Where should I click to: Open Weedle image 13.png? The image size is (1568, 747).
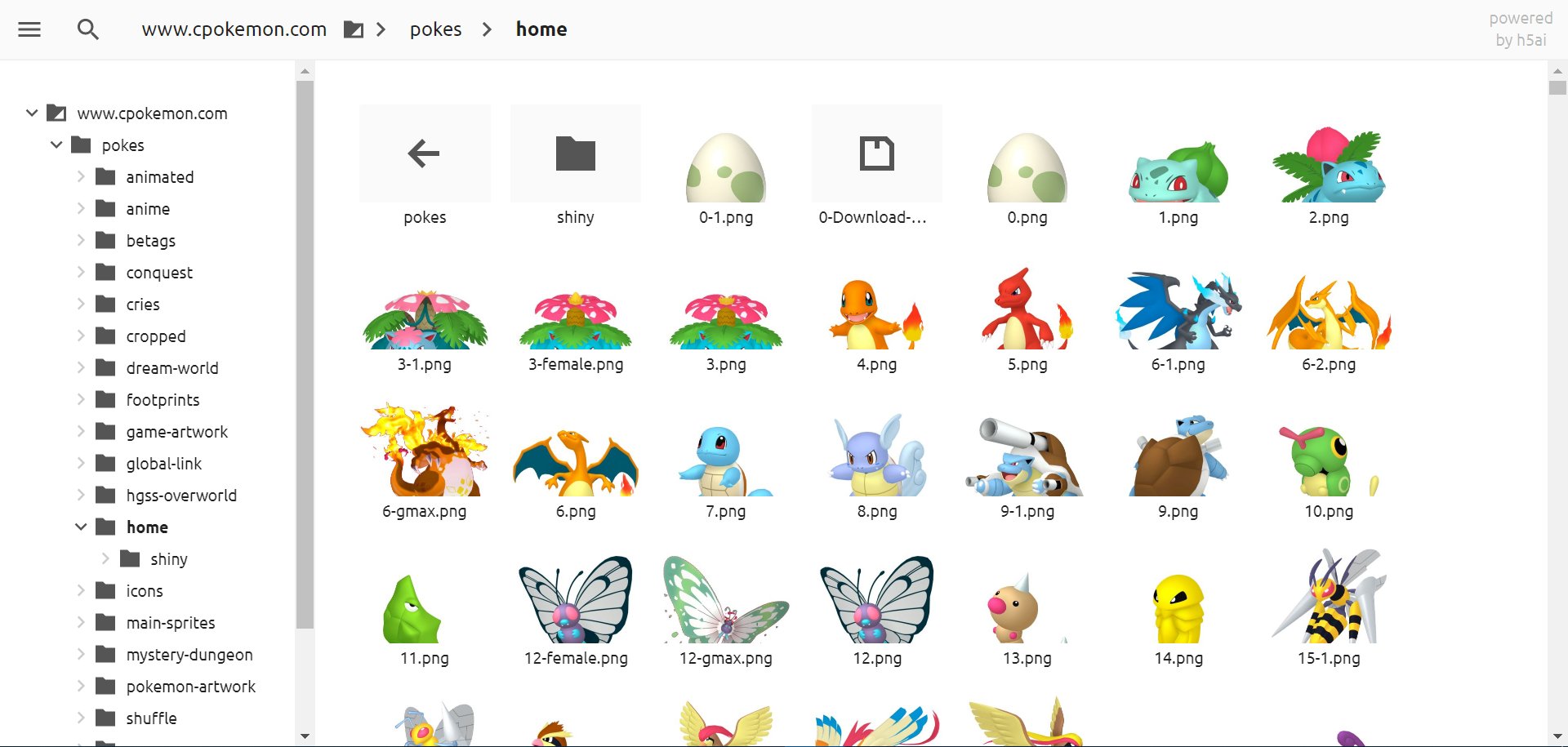(1027, 610)
